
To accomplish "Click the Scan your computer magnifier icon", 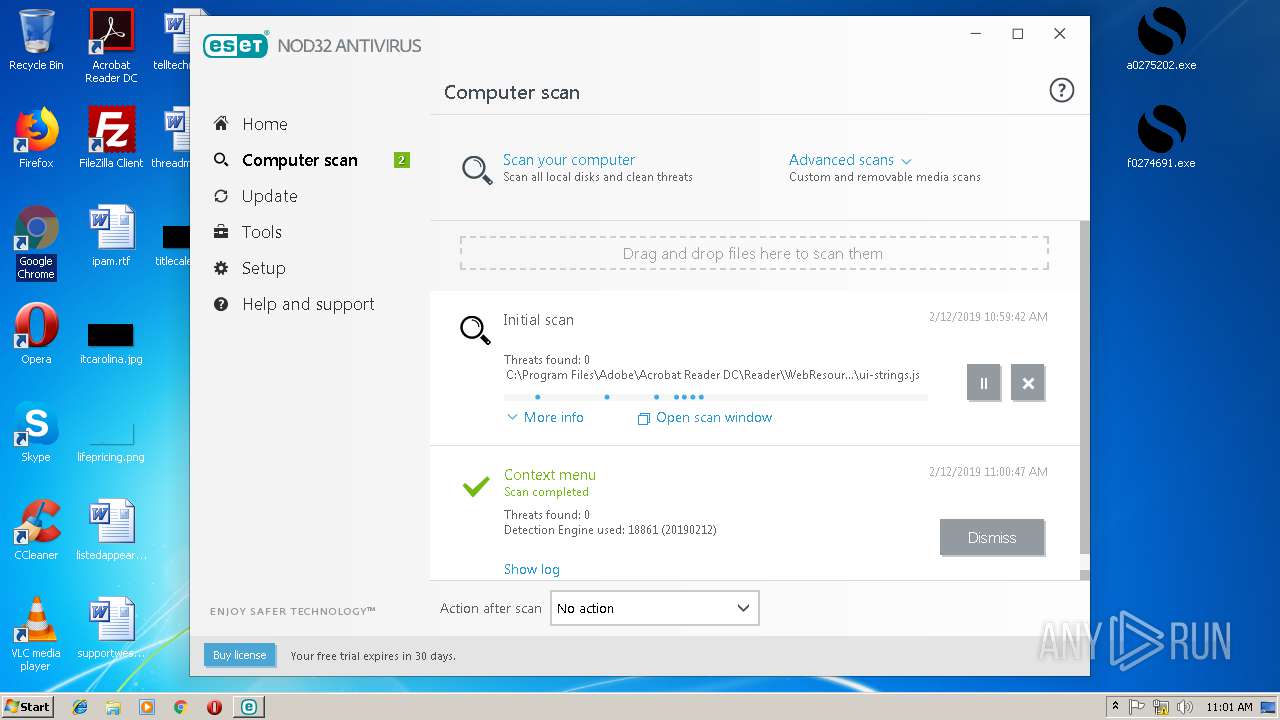I will pyautogui.click(x=476, y=169).
